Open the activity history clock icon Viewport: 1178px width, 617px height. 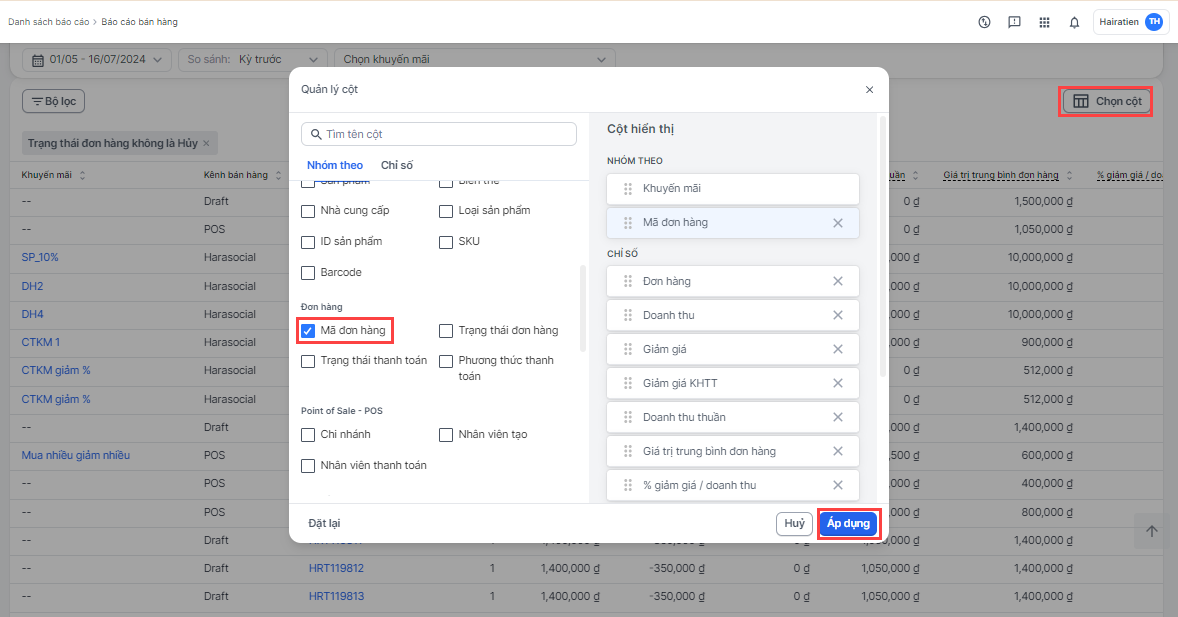[x=984, y=22]
